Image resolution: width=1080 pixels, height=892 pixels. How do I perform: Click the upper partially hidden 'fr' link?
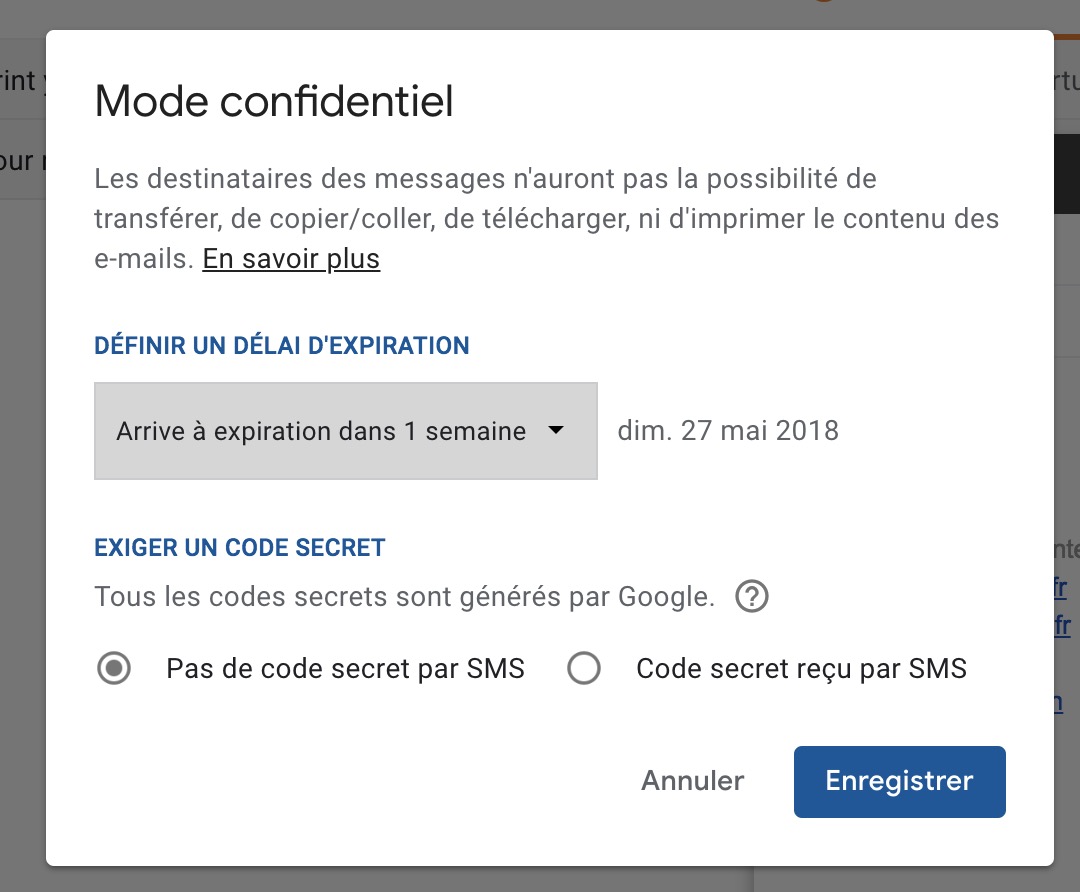(1062, 586)
